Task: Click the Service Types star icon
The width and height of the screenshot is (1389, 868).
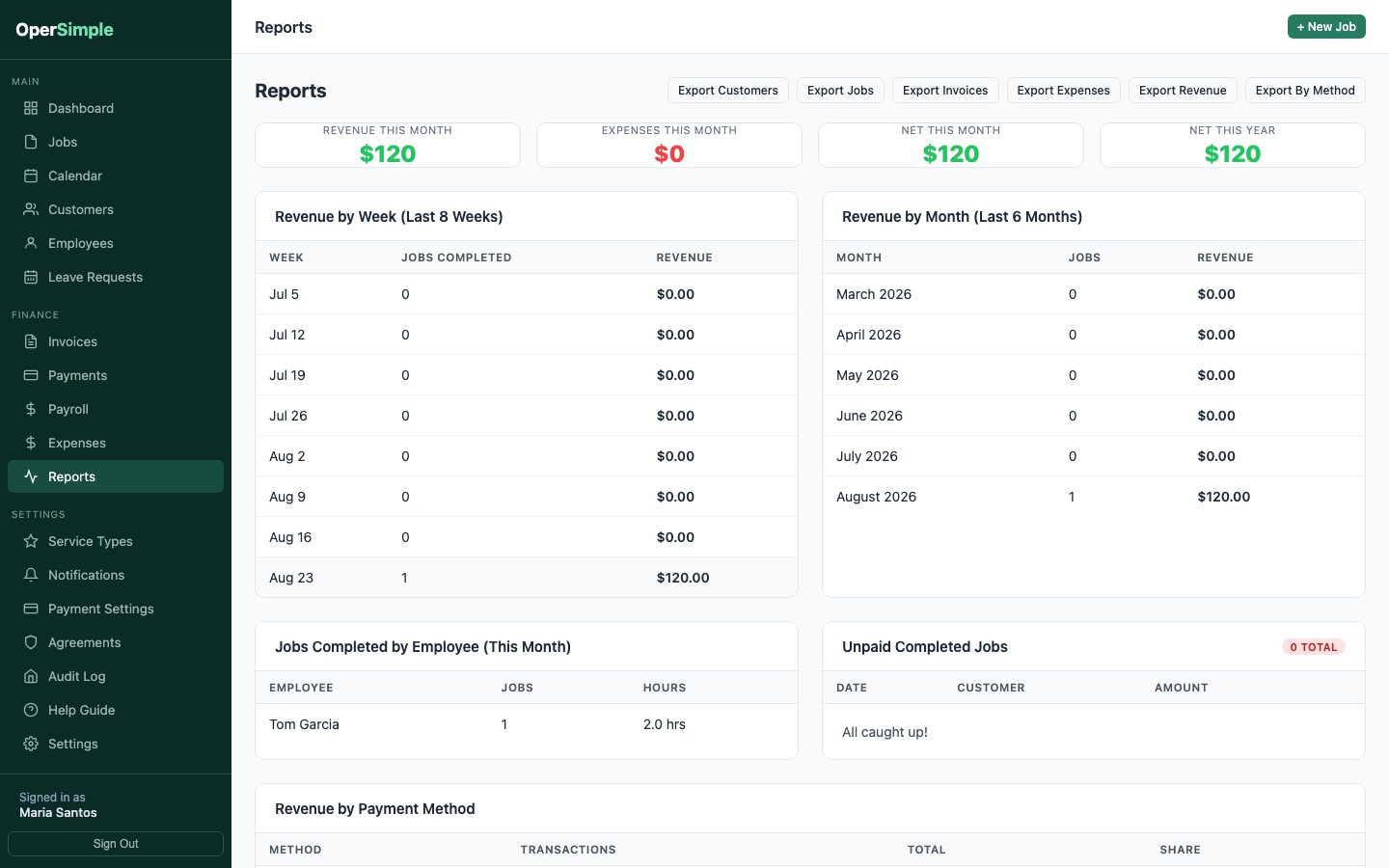Action: (31, 541)
